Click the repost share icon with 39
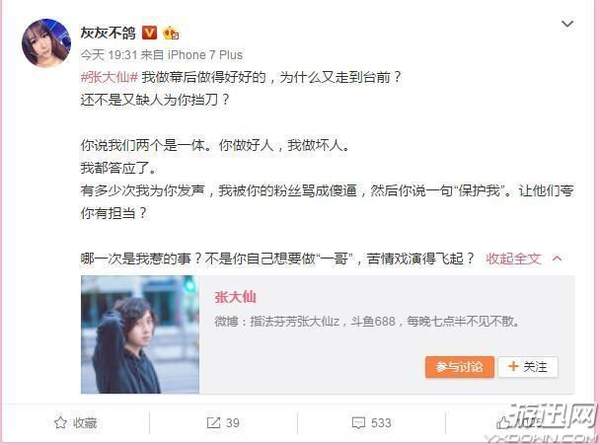600x445 pixels. [213, 423]
